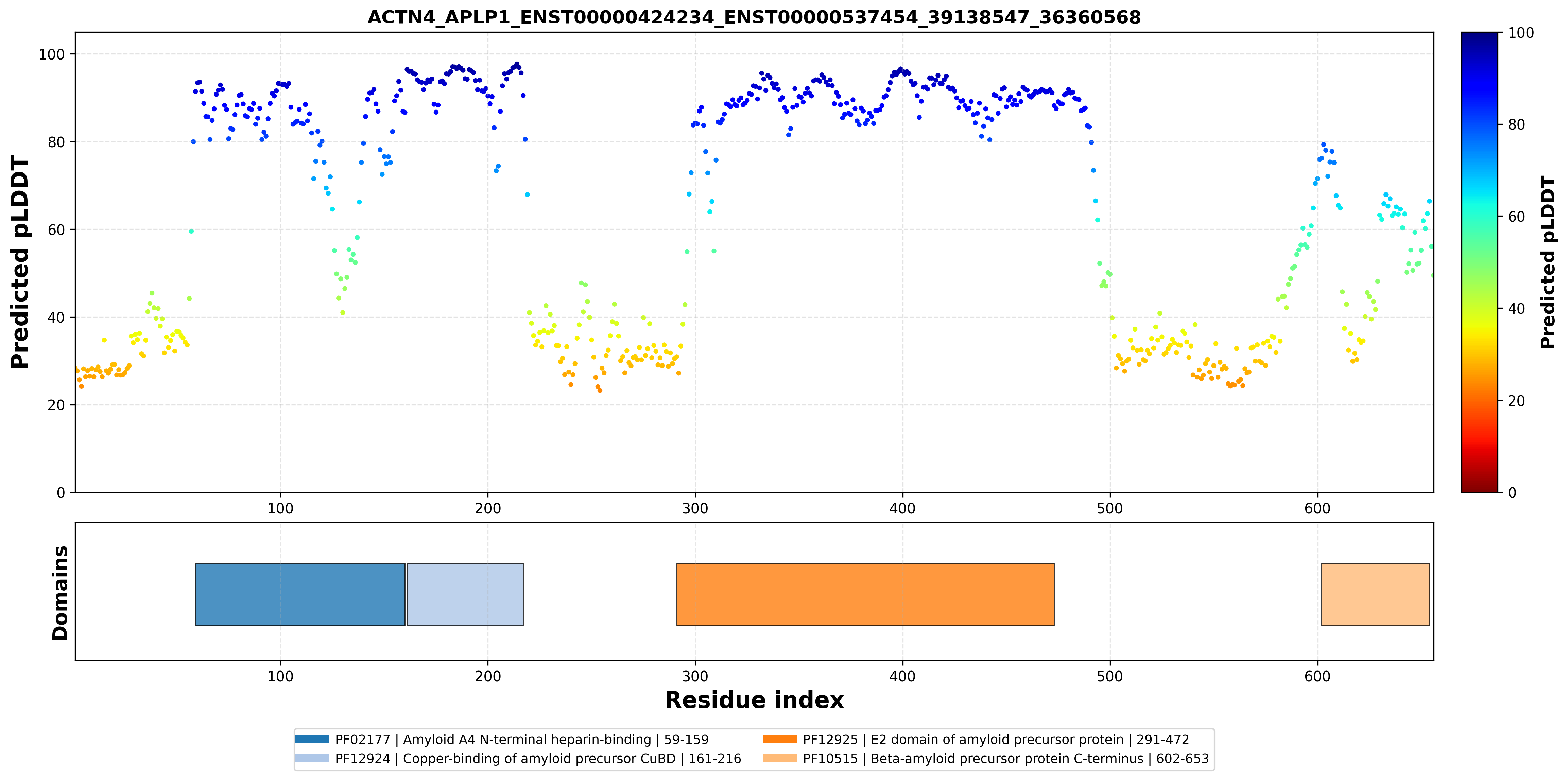
Task: Click the 100 tick on the colorbar
Action: (1520, 33)
